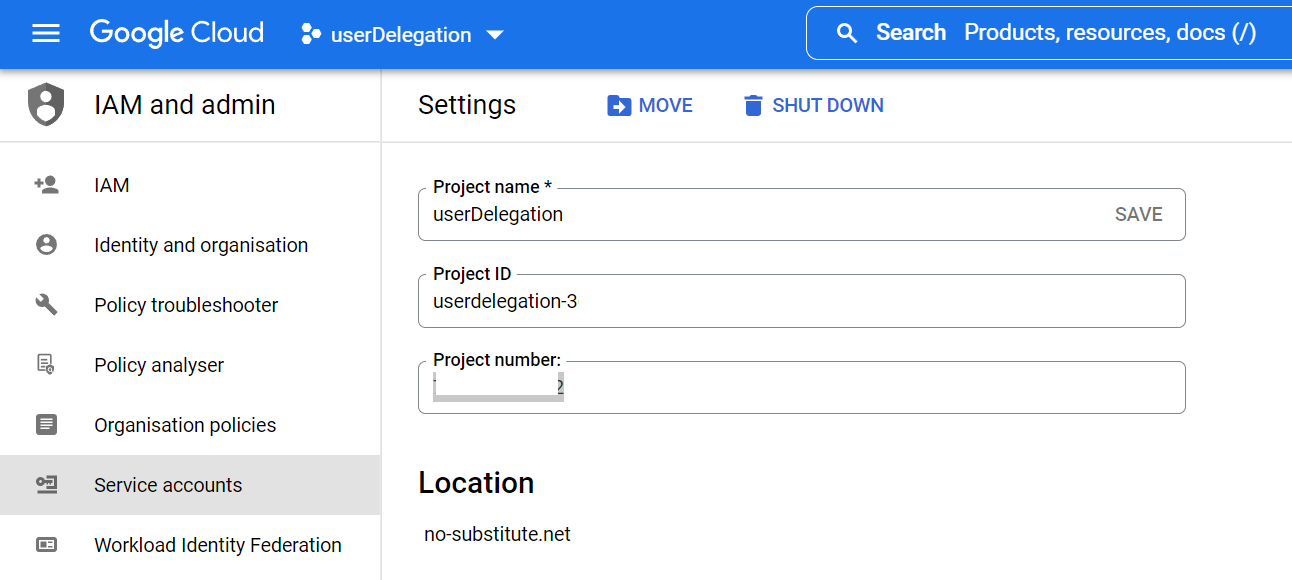This screenshot has height=580, width=1292.
Task: Click the Organisation policies list icon
Action: tap(46, 425)
